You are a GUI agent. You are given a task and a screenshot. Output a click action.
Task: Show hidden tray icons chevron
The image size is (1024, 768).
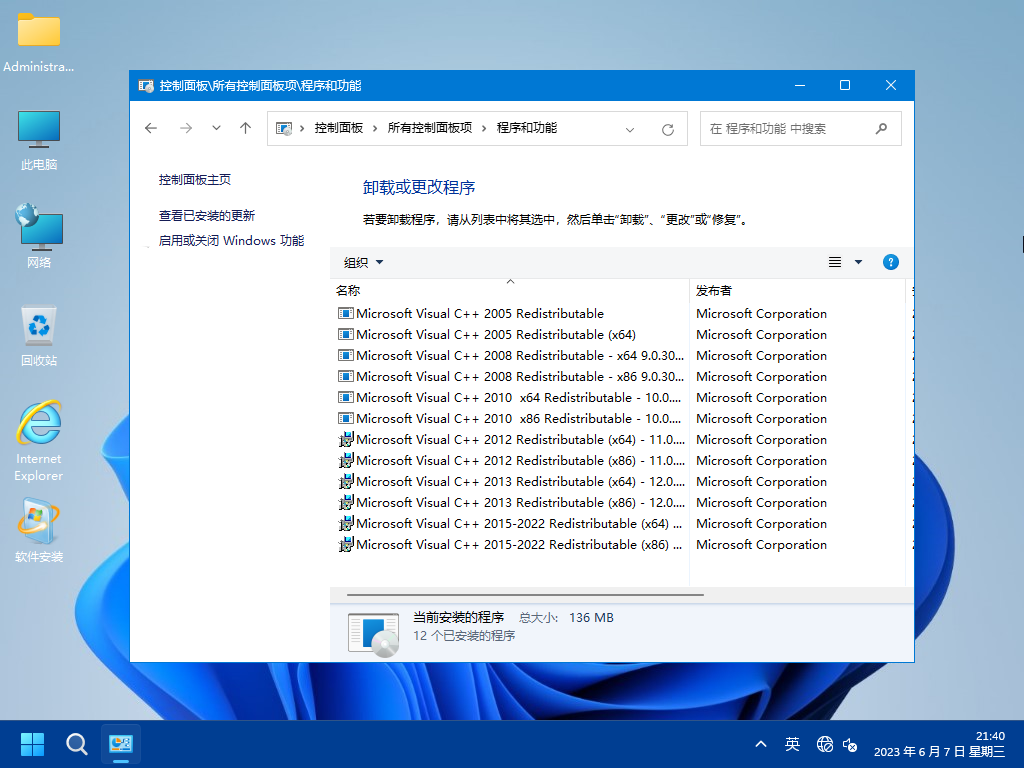pos(761,744)
